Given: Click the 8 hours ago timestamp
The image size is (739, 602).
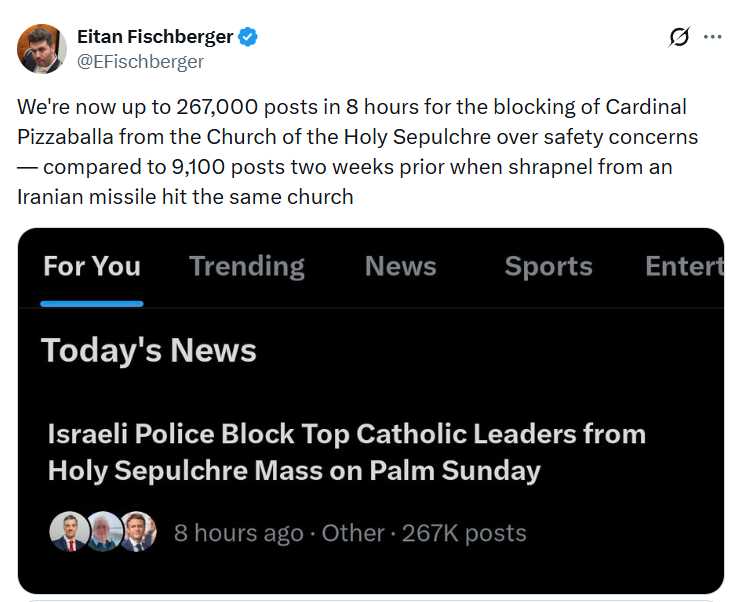Looking at the screenshot, I should click(238, 533).
